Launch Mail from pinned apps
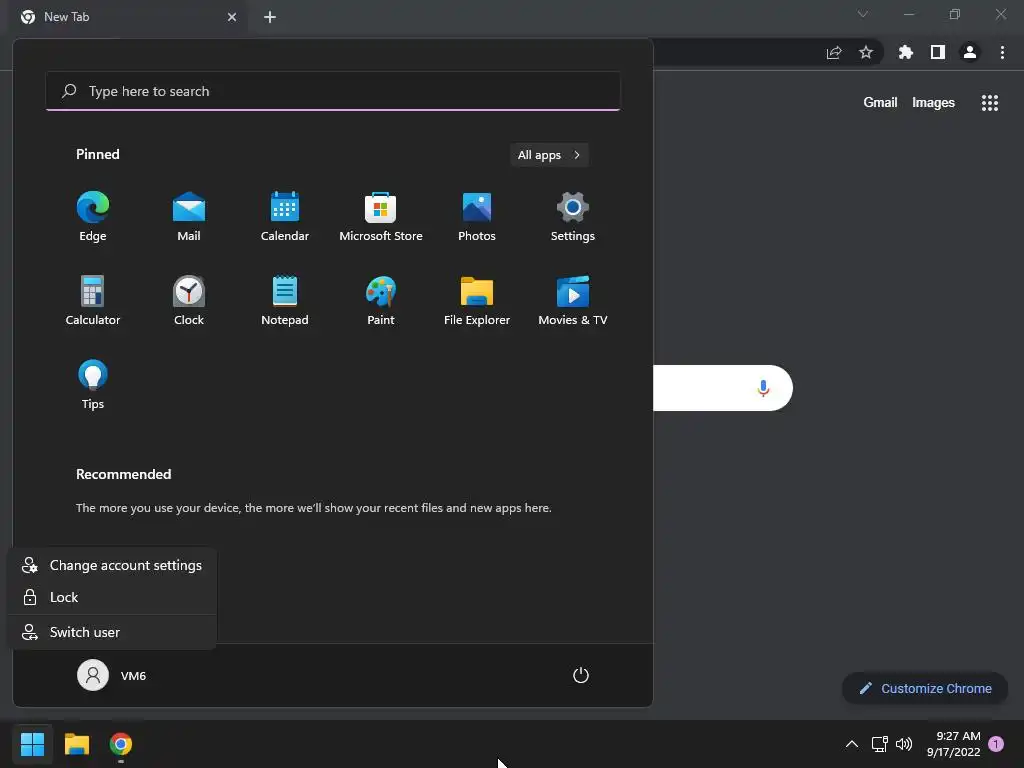This screenshot has width=1024, height=768. click(x=189, y=217)
